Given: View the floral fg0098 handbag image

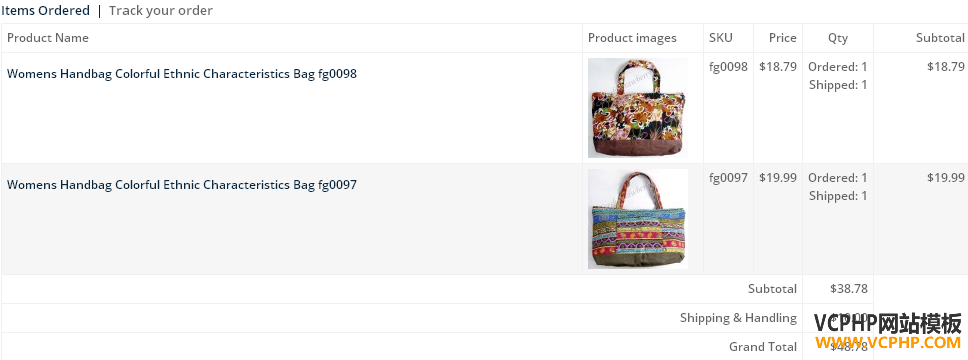Looking at the screenshot, I should [x=638, y=108].
